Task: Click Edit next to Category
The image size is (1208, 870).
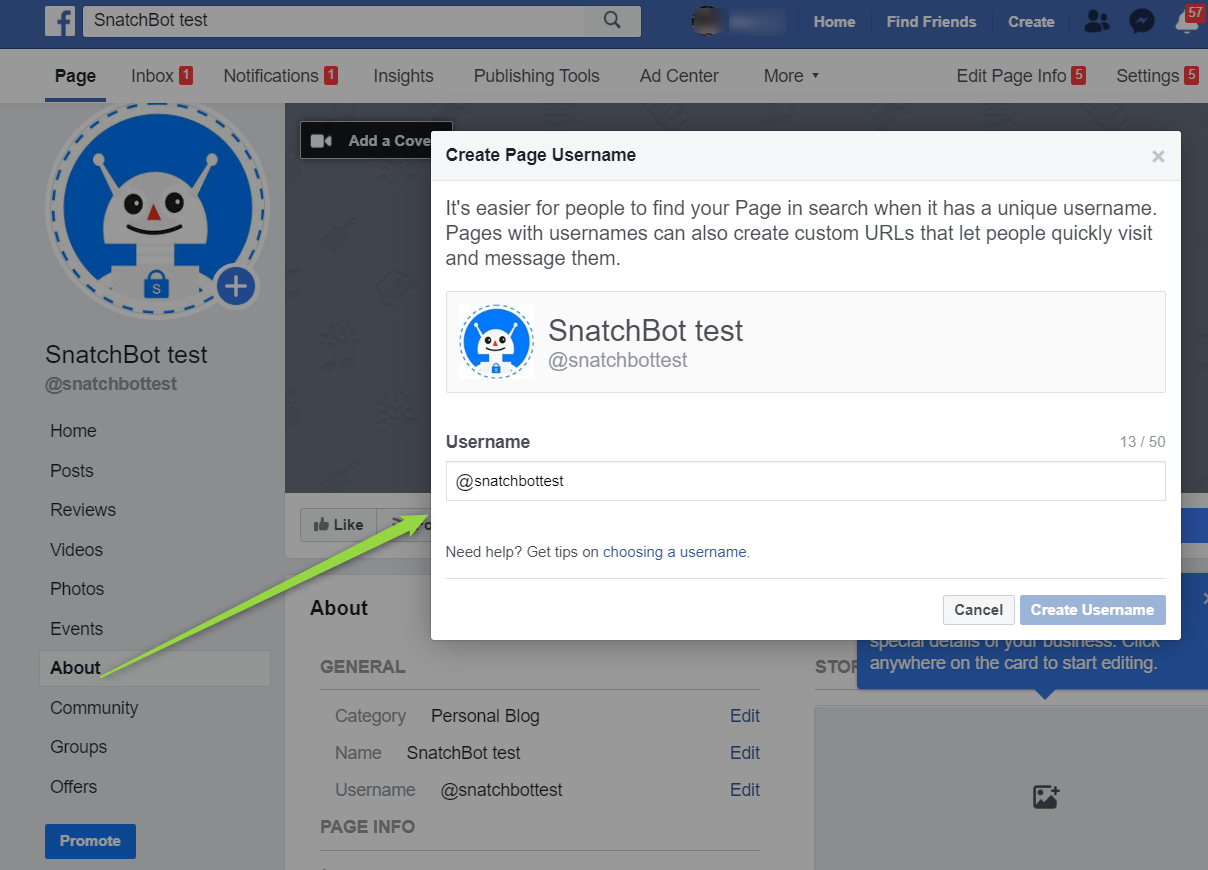Action: (745, 716)
